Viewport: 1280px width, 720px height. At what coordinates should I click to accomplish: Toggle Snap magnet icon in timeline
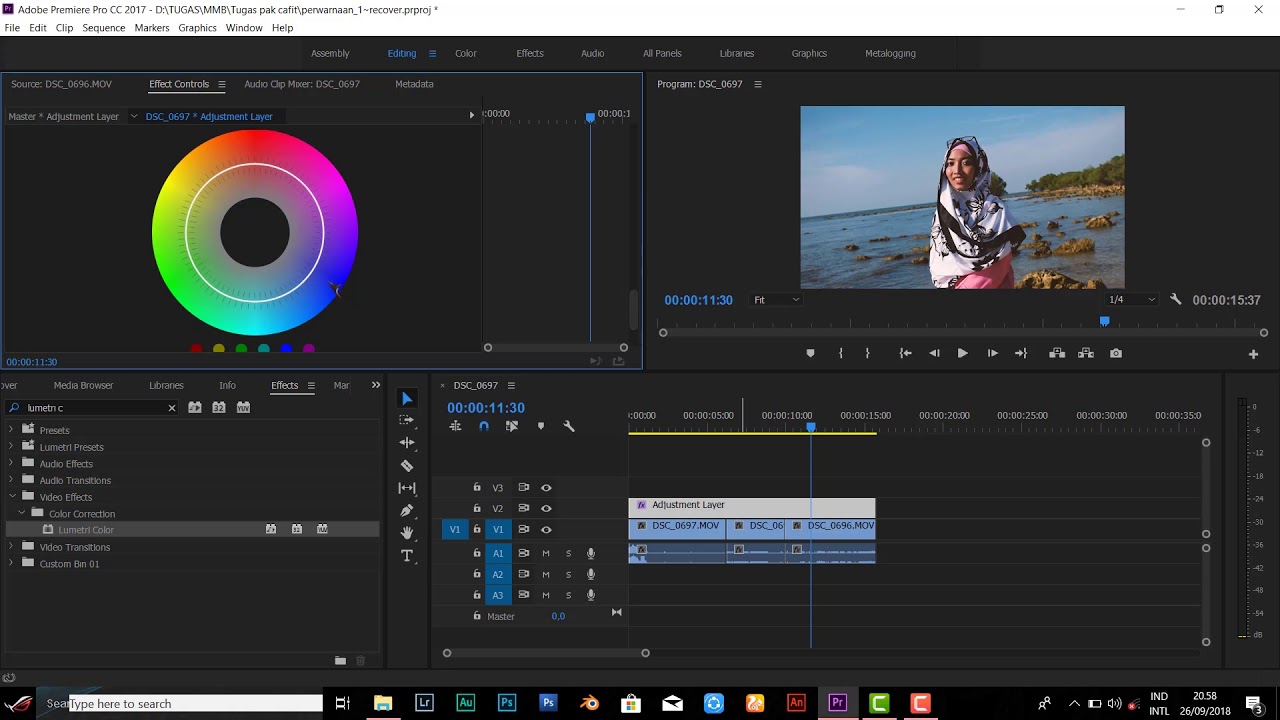point(484,426)
